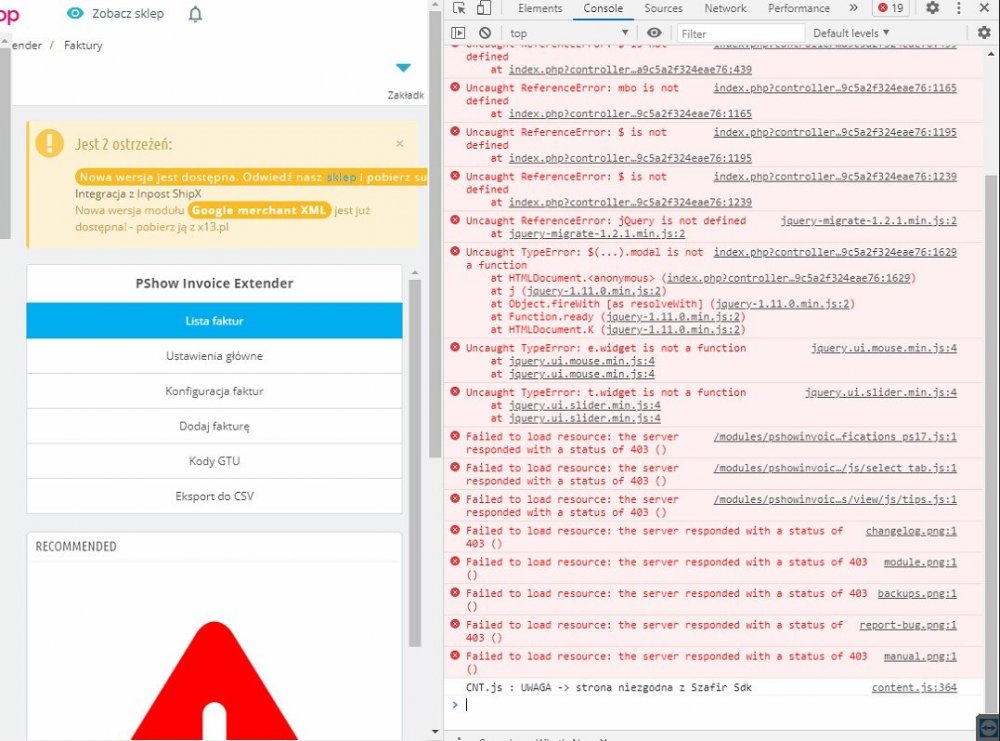Open index.php link ending :1165 on right
The width and height of the screenshot is (1000, 741).
click(x=835, y=88)
